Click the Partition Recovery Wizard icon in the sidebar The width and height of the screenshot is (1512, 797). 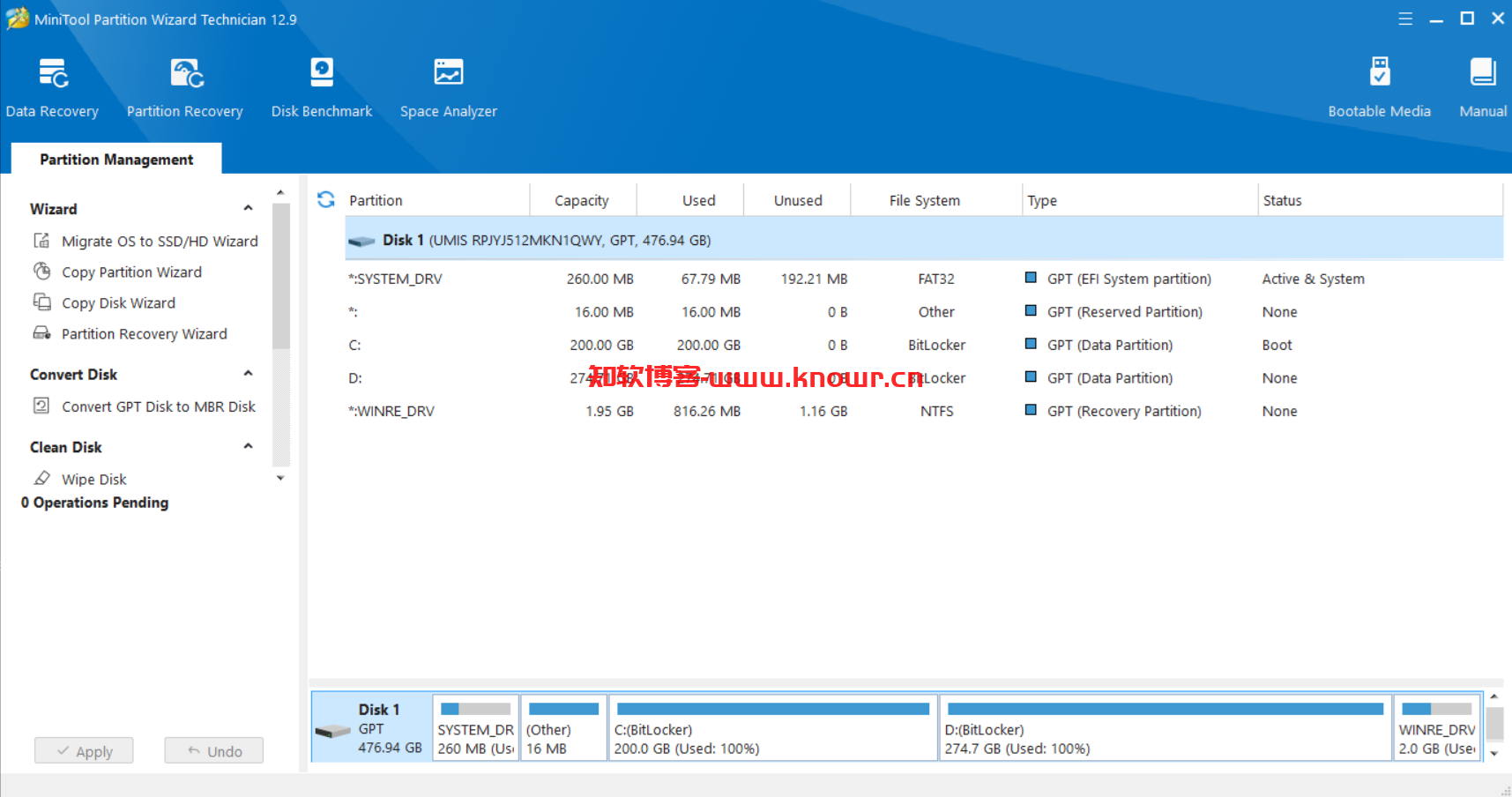coord(41,333)
